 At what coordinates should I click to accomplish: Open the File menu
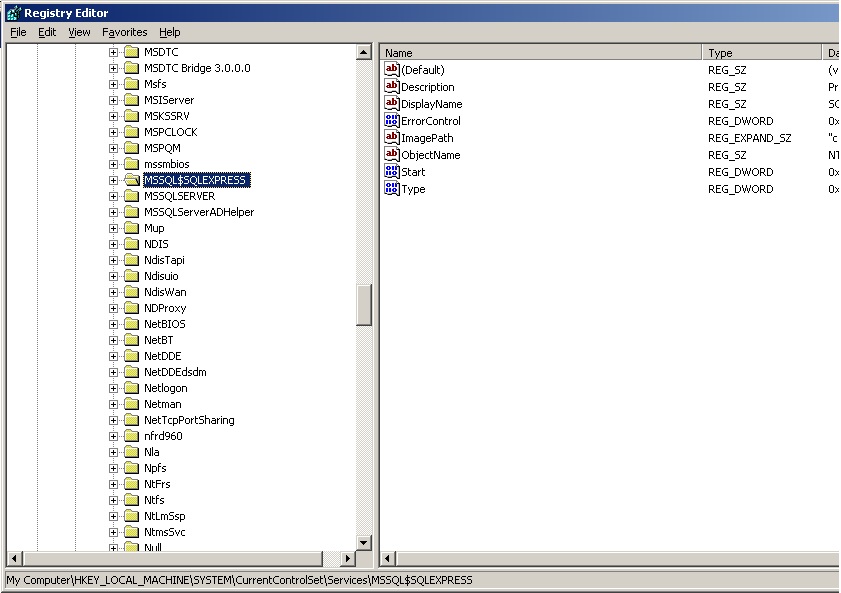coord(18,32)
